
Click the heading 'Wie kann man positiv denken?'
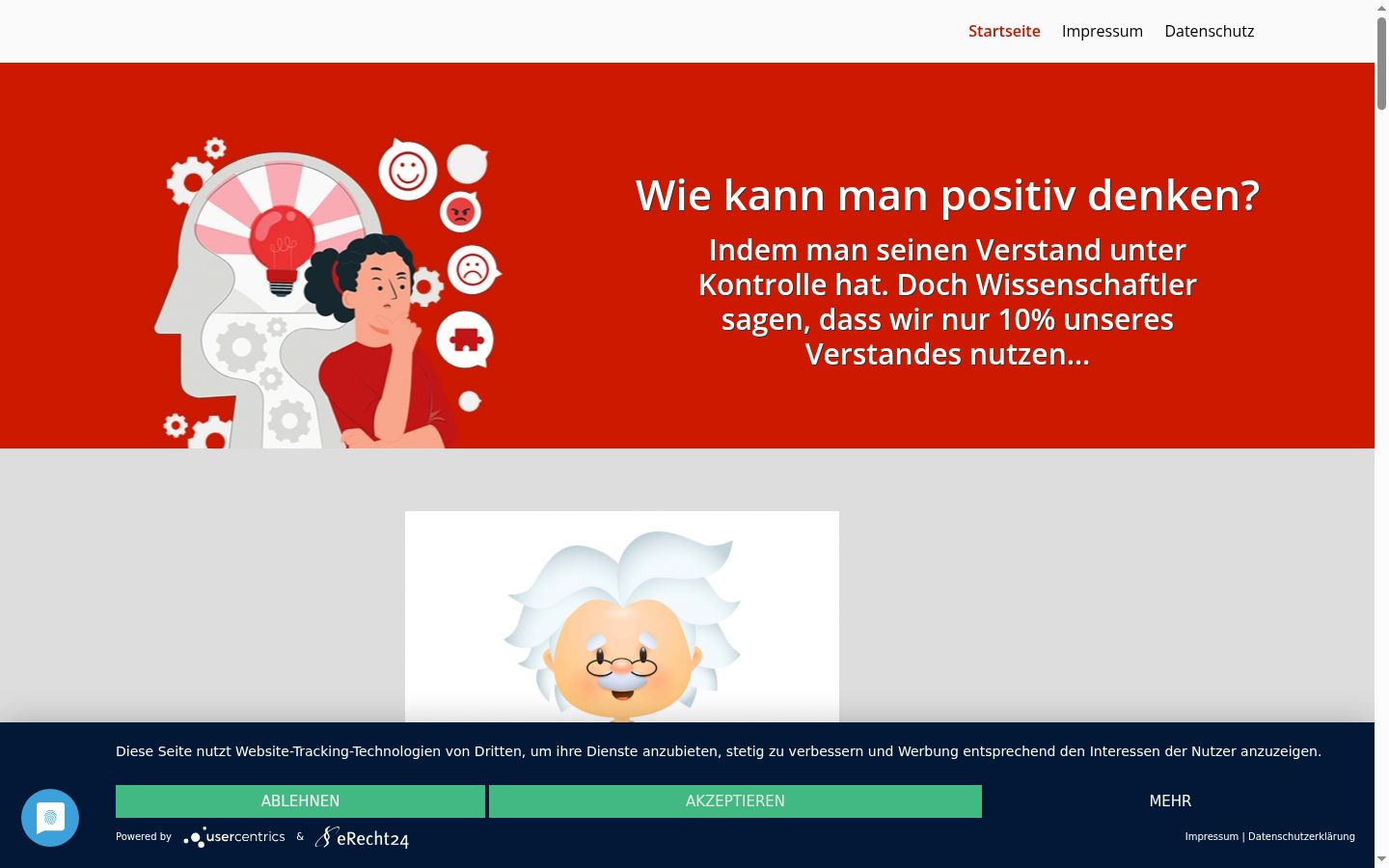point(947,196)
